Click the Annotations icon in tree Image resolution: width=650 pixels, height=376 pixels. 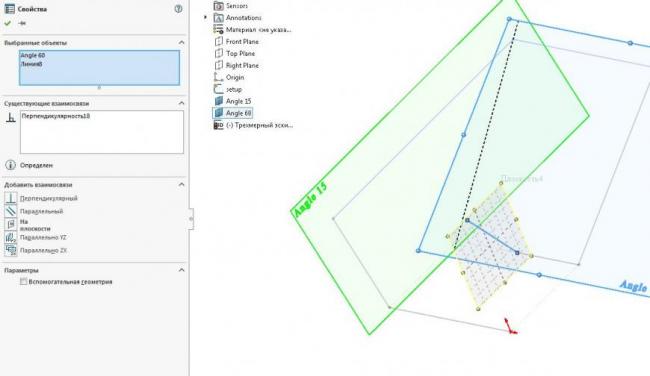click(218, 18)
